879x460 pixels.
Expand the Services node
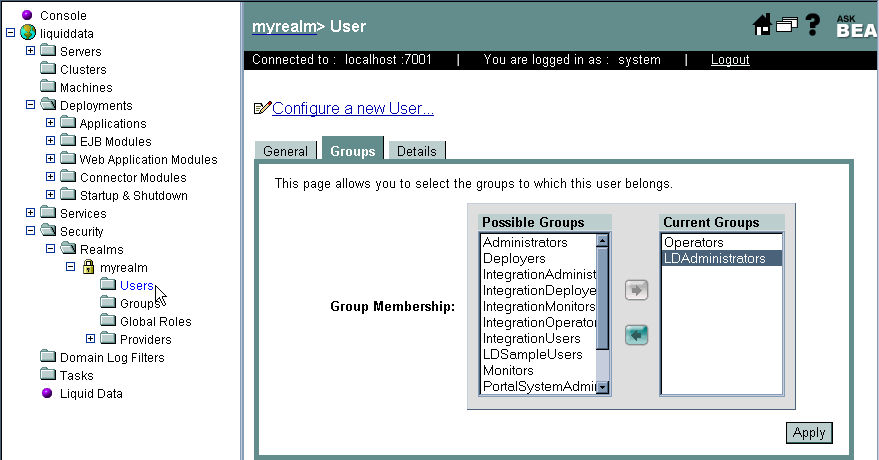pos(30,212)
